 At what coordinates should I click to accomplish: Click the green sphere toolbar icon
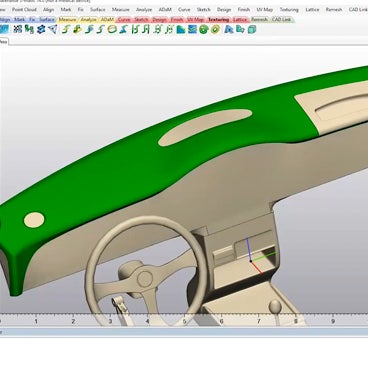[x=203, y=29]
